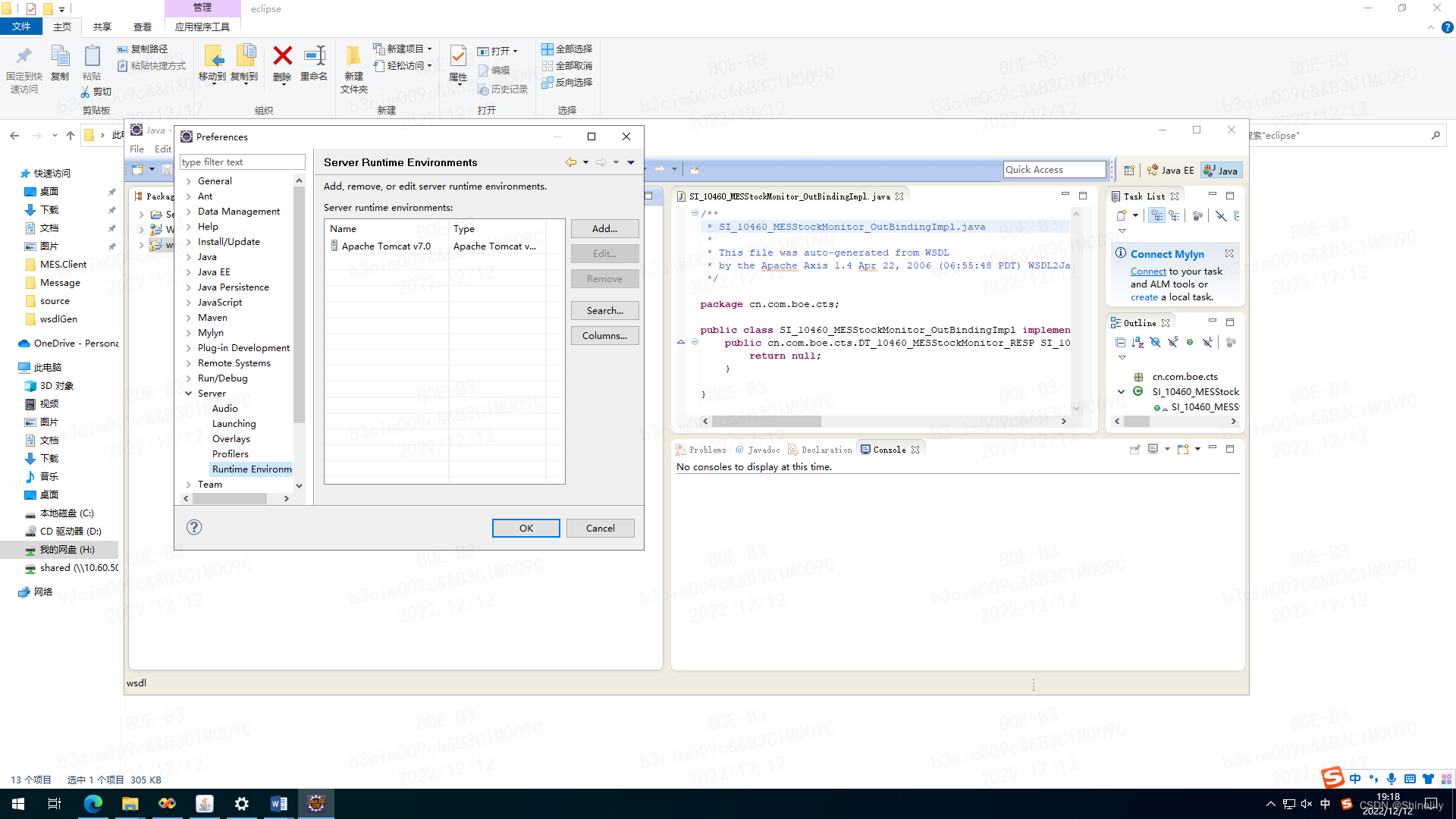Click the preferences tree horizontal scrollbar
The image size is (1456, 819).
231,499
